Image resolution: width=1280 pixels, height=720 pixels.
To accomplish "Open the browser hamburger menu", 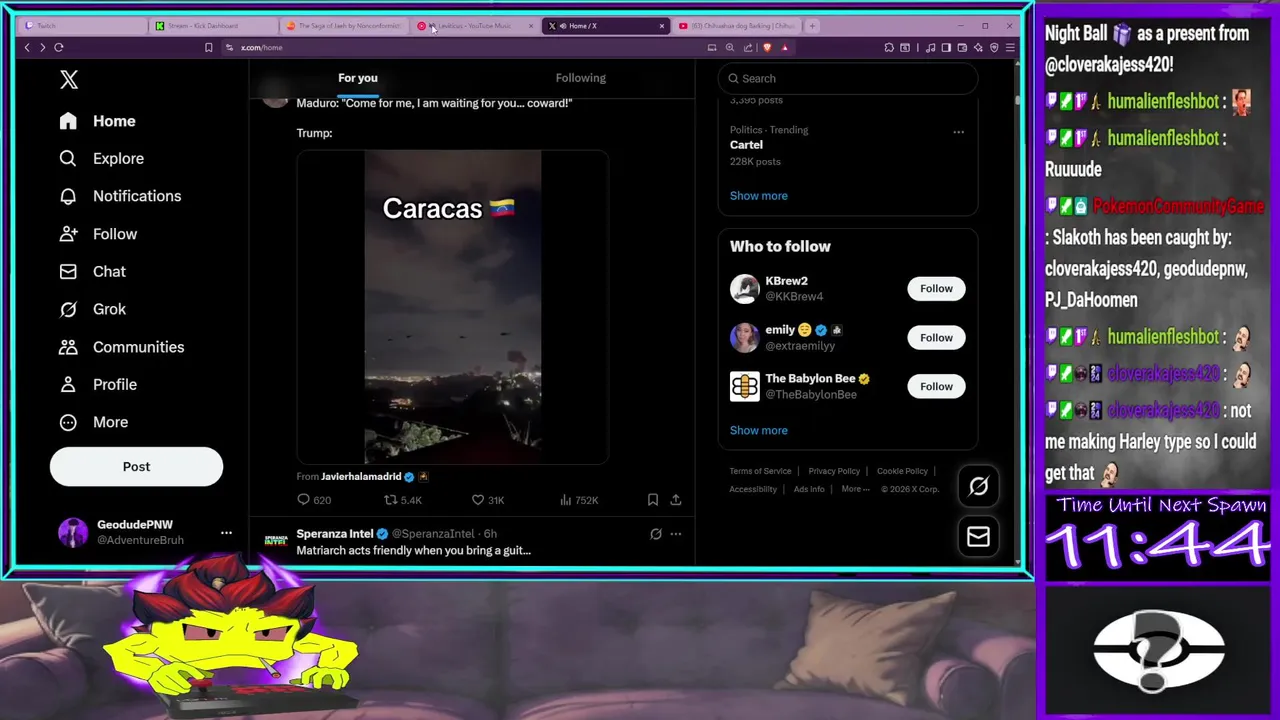I will coord(1010,47).
